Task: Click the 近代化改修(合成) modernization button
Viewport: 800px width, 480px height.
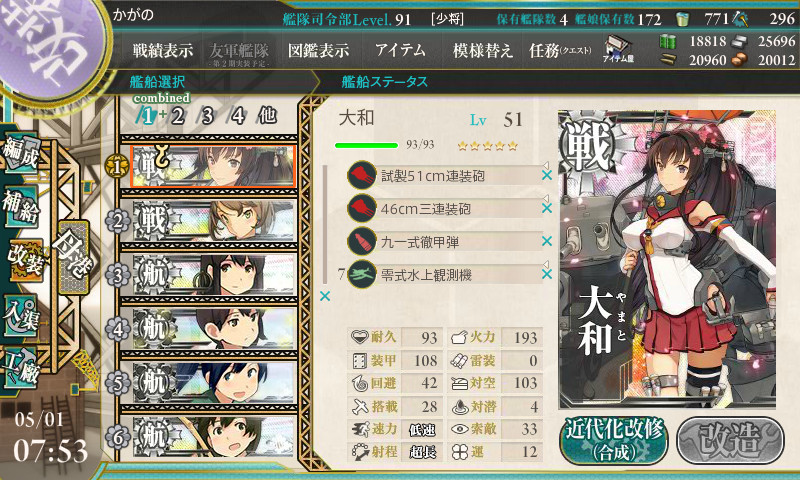Action: pos(614,440)
